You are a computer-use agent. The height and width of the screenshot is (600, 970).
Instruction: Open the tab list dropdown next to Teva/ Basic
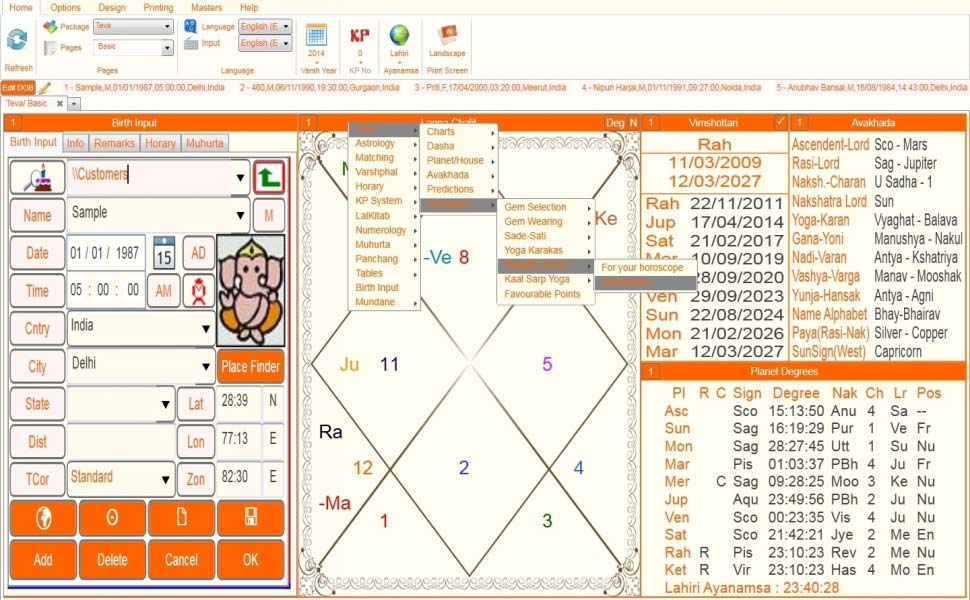pos(74,104)
